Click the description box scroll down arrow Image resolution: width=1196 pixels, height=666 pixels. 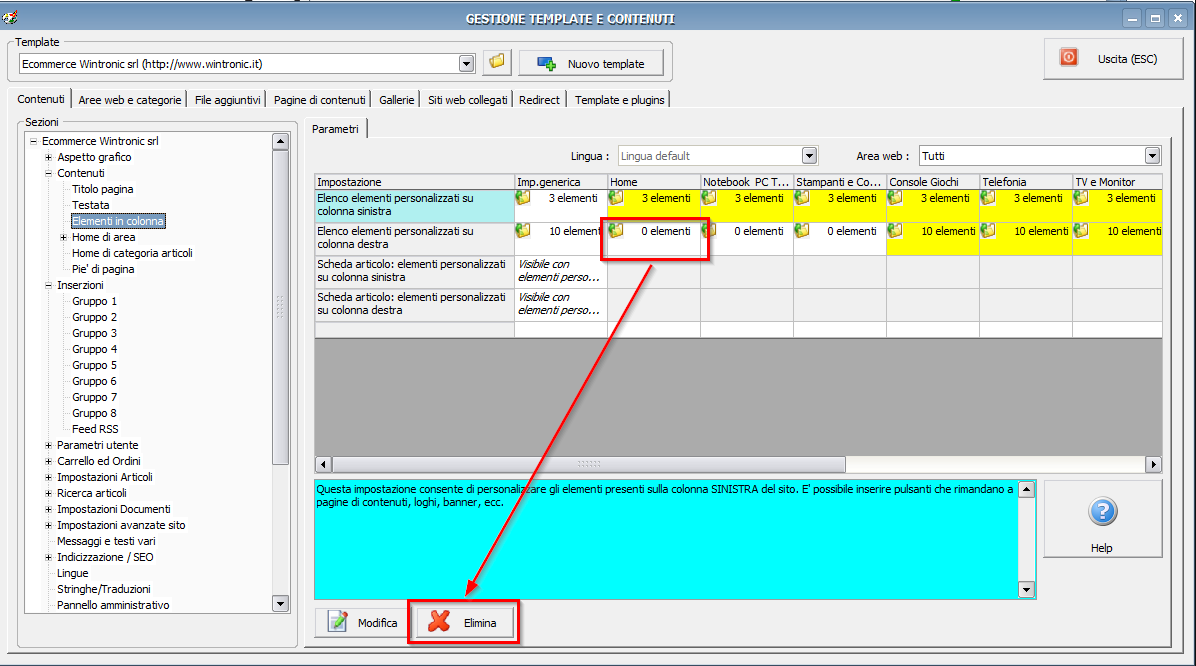[x=1026, y=589]
